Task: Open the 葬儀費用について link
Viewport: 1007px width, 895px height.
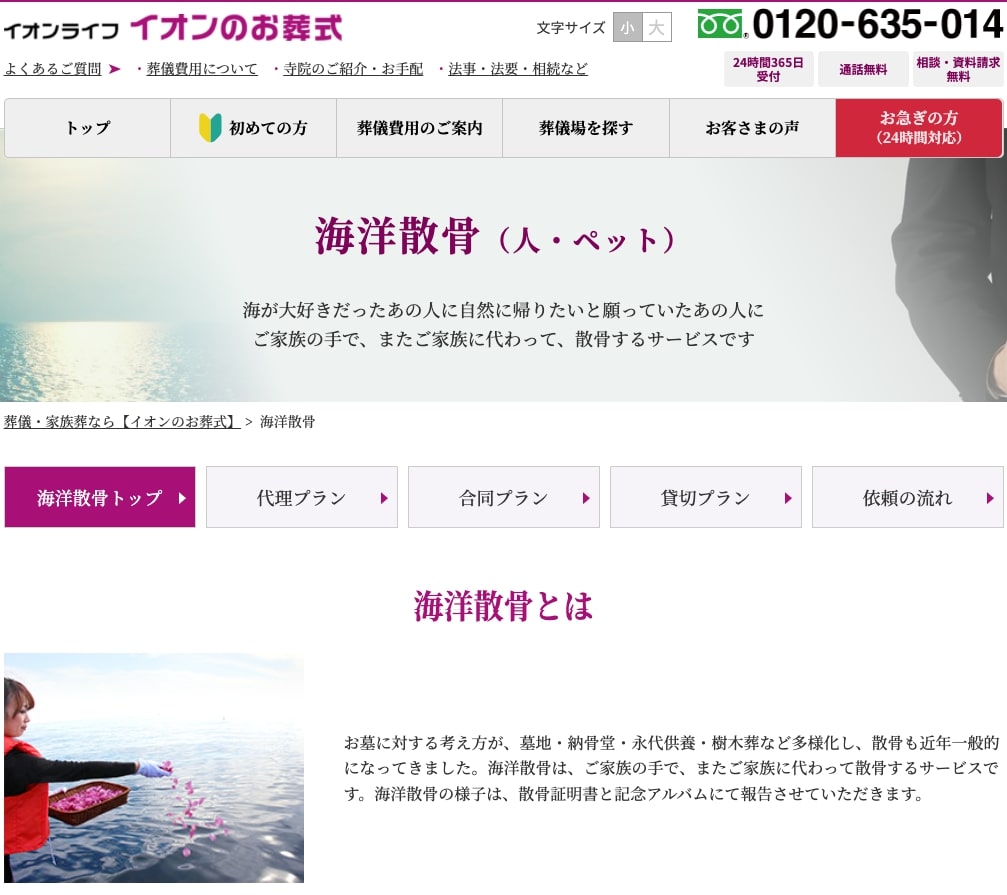Action: coord(202,69)
